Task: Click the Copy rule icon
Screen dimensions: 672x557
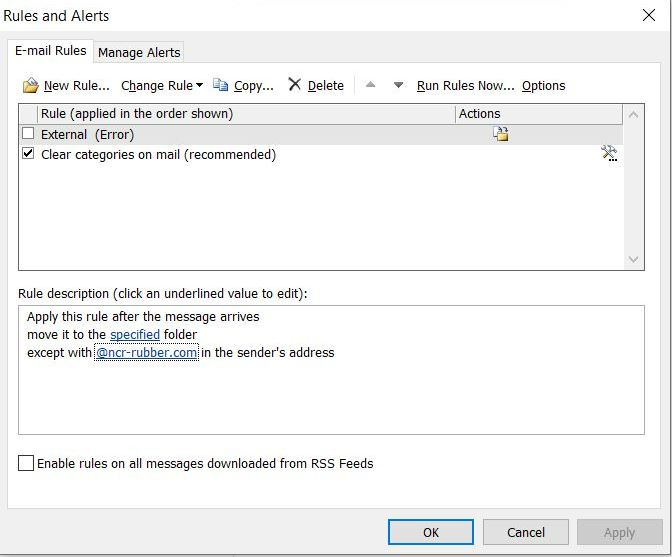Action: pos(221,86)
